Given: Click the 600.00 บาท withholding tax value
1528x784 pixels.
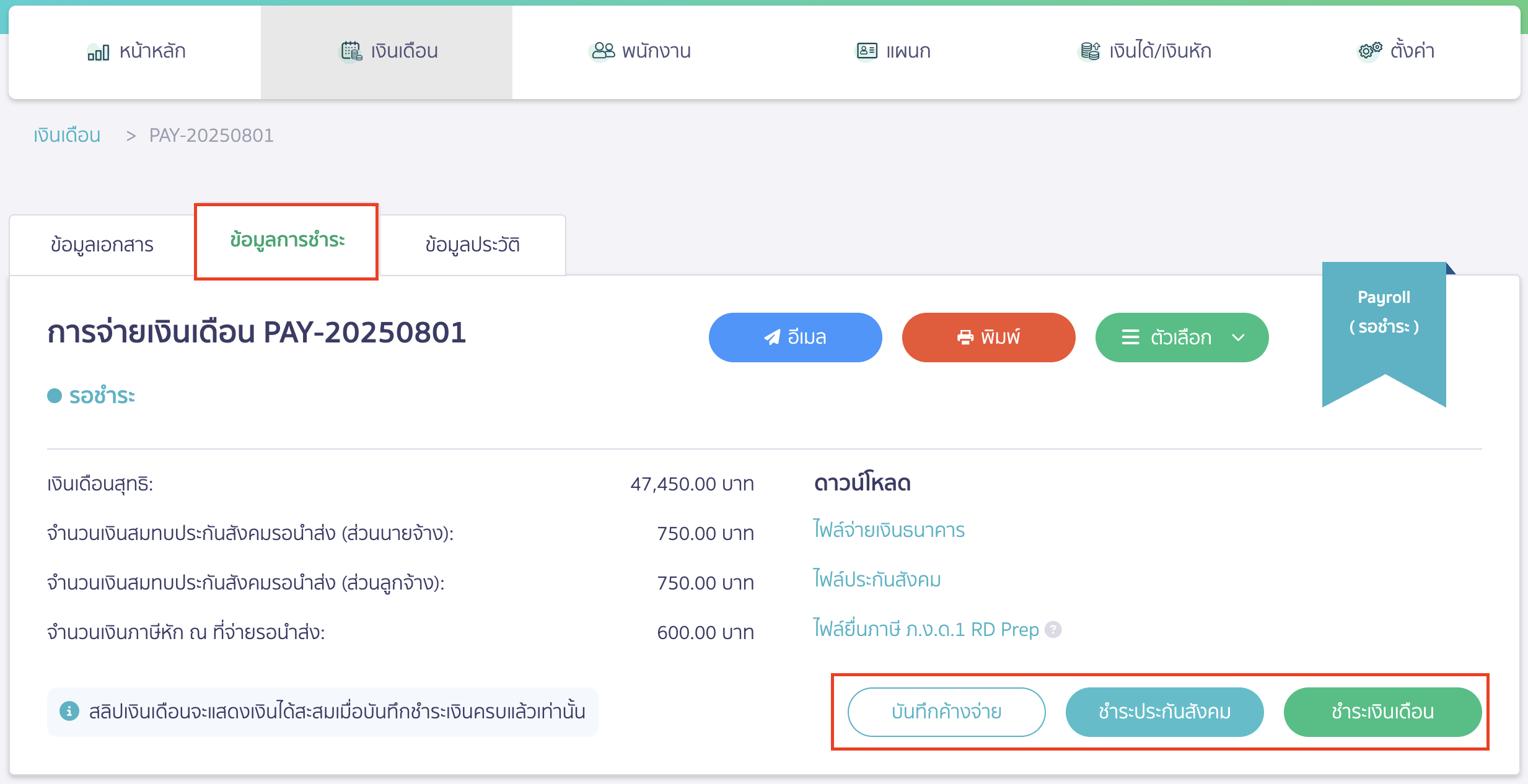Looking at the screenshot, I should click(x=705, y=632).
